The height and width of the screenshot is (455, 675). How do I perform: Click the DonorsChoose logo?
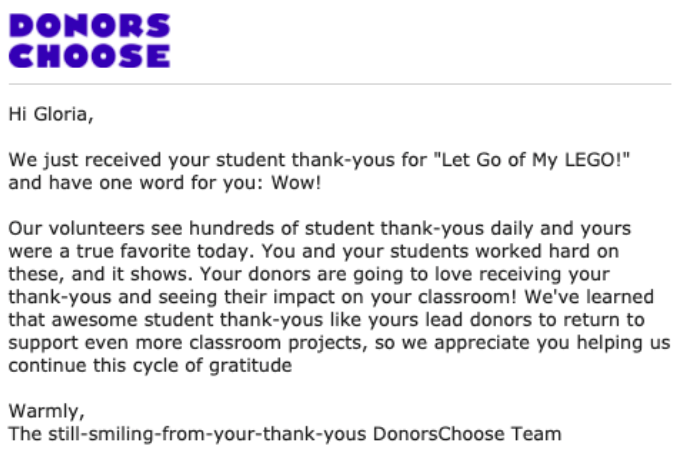[90, 41]
